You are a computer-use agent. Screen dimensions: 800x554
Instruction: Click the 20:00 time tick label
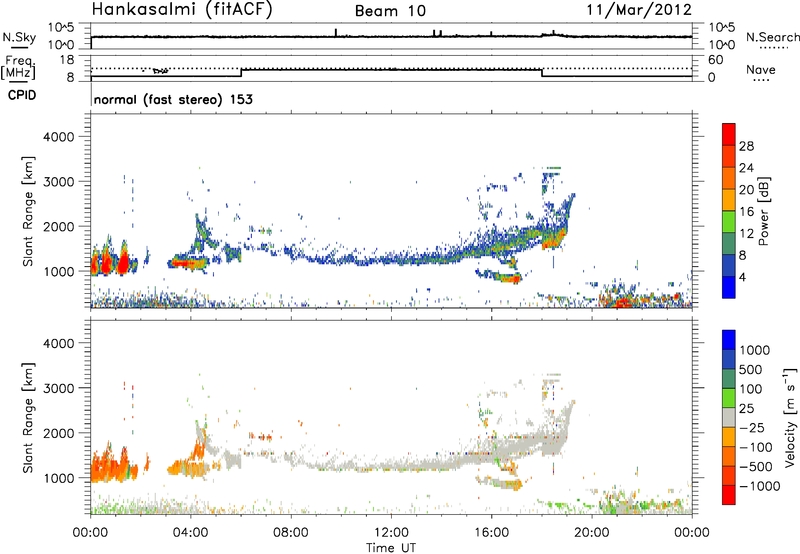pos(591,533)
